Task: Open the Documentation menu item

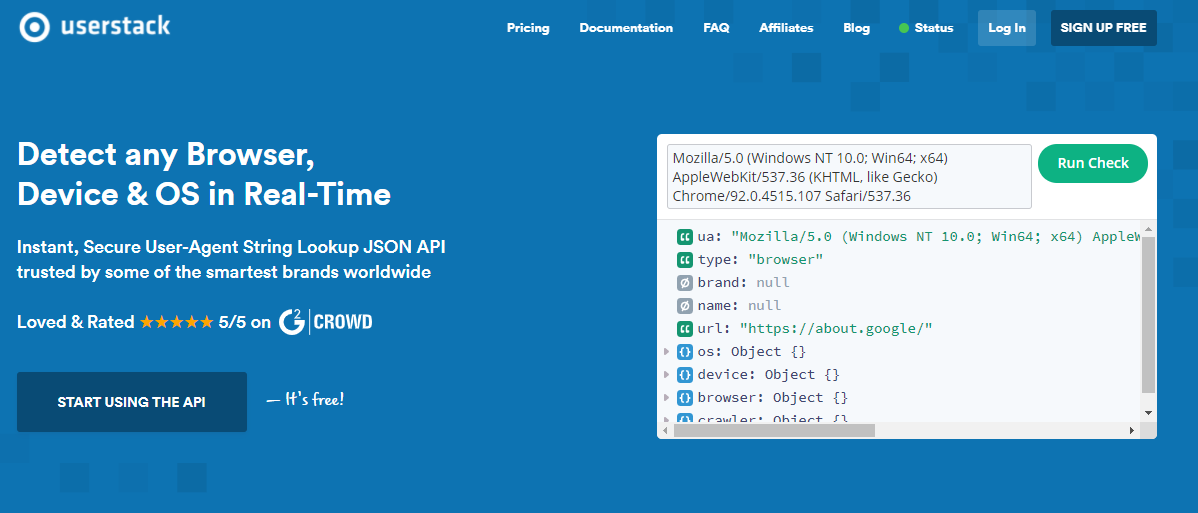Action: [626, 28]
